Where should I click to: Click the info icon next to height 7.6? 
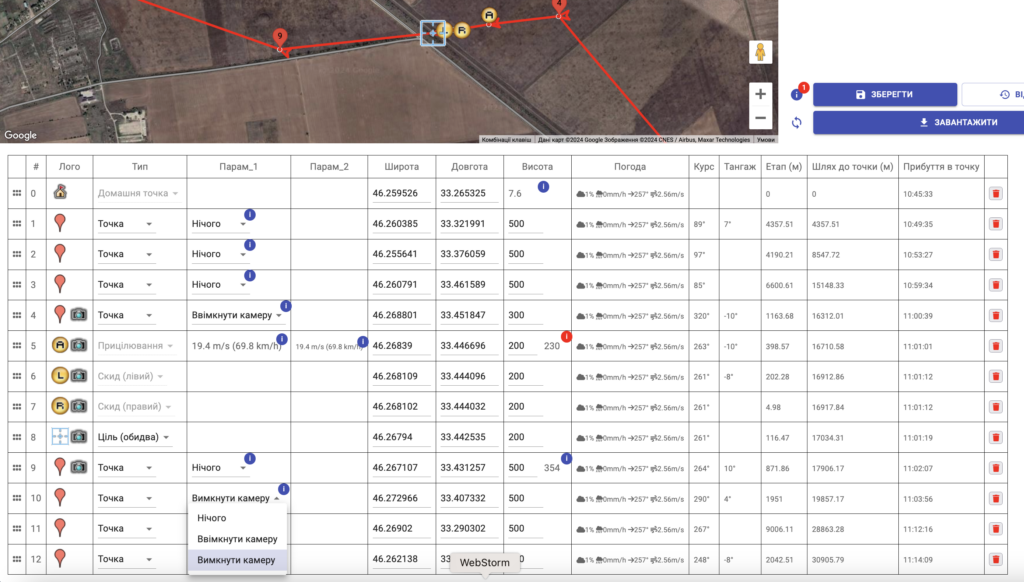coord(543,187)
